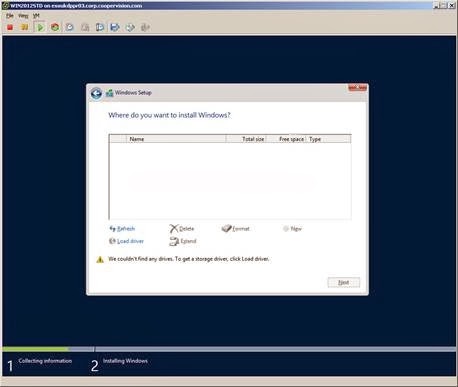Minimize the vSphere console window

[x=437, y=5]
